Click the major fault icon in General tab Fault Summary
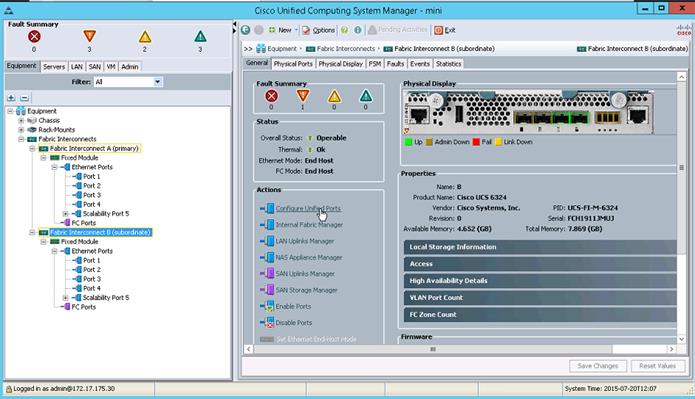This screenshot has height=399, width=695. click(x=303, y=96)
